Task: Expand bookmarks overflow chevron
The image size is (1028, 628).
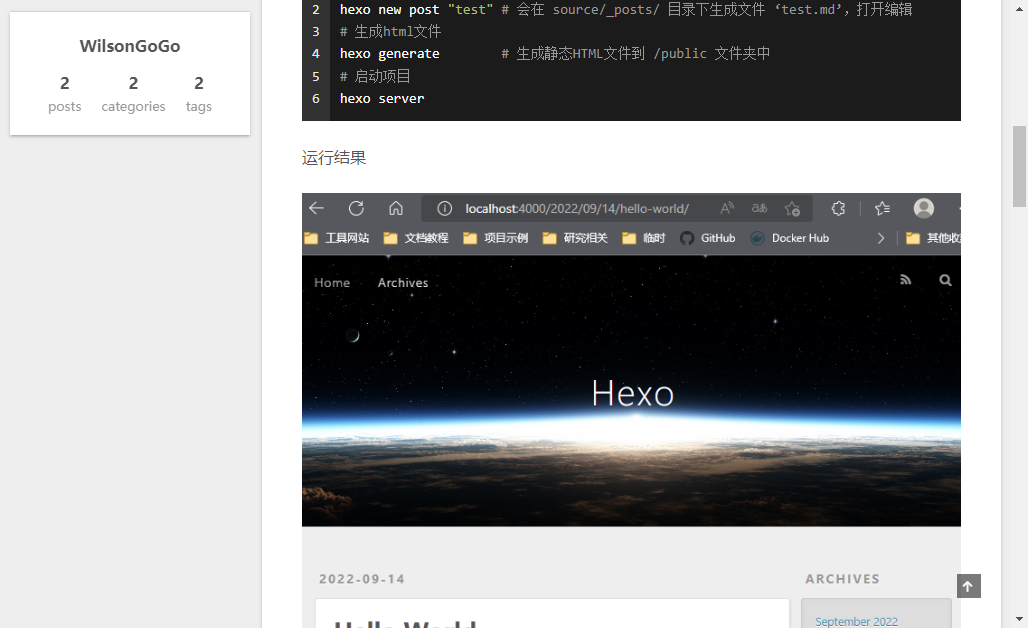Action: click(x=880, y=238)
